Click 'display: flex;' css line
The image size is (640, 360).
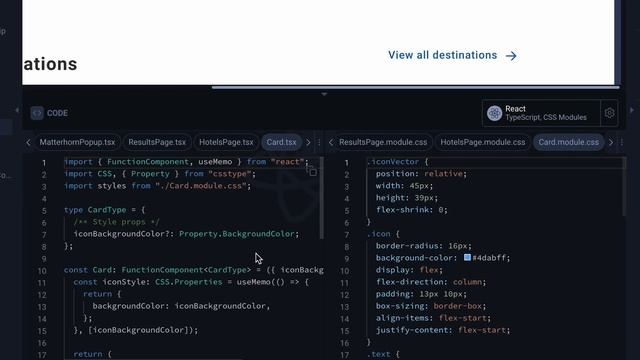tap(409, 270)
